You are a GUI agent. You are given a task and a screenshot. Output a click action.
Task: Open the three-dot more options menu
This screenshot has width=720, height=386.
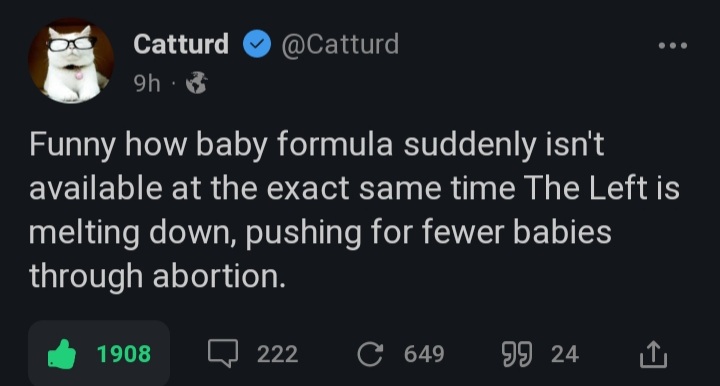[x=673, y=45]
